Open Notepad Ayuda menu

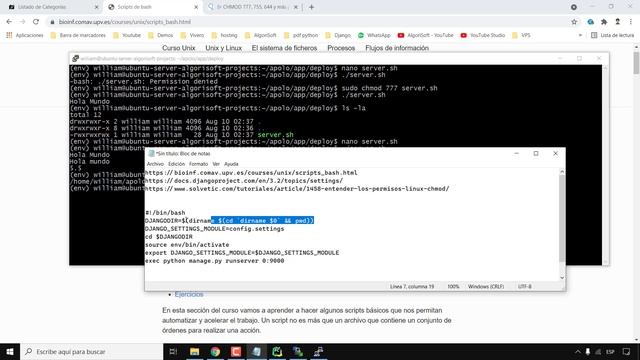231,164
